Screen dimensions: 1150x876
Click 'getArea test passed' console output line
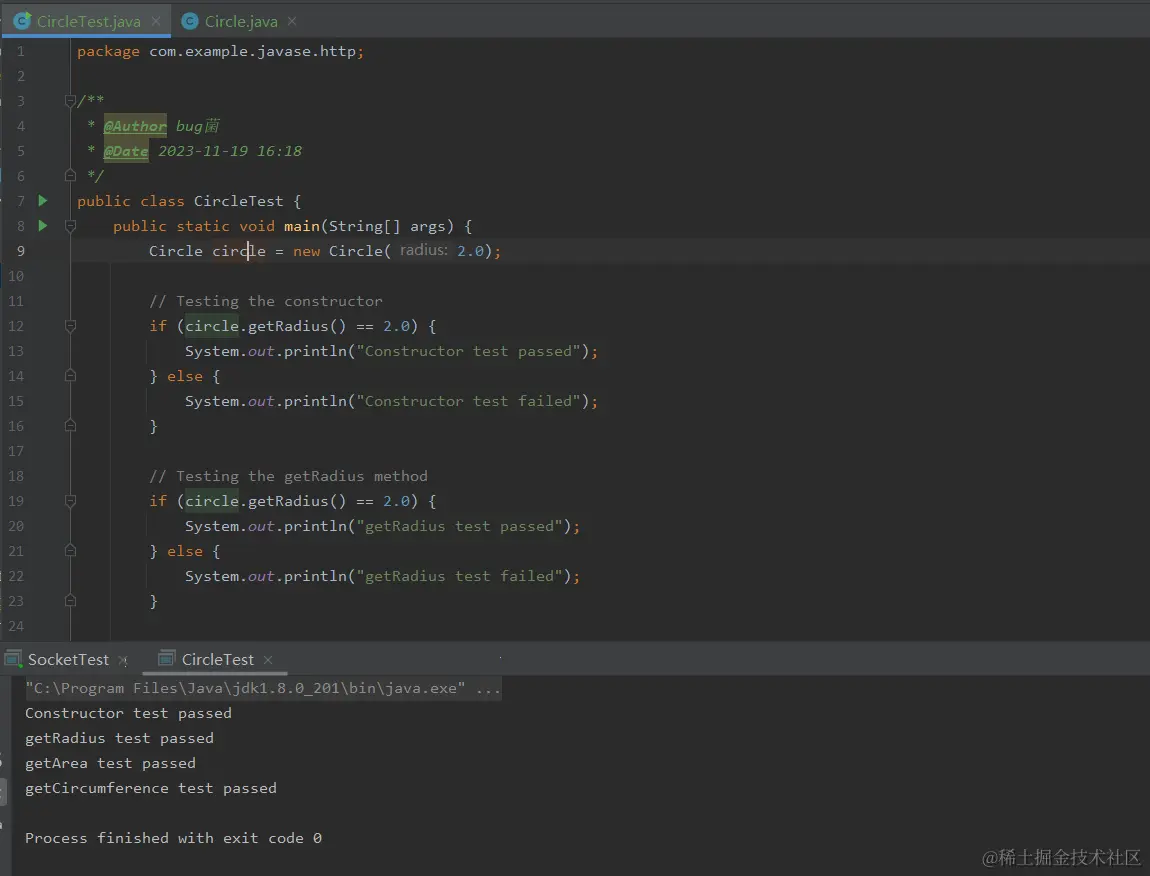tap(110, 763)
